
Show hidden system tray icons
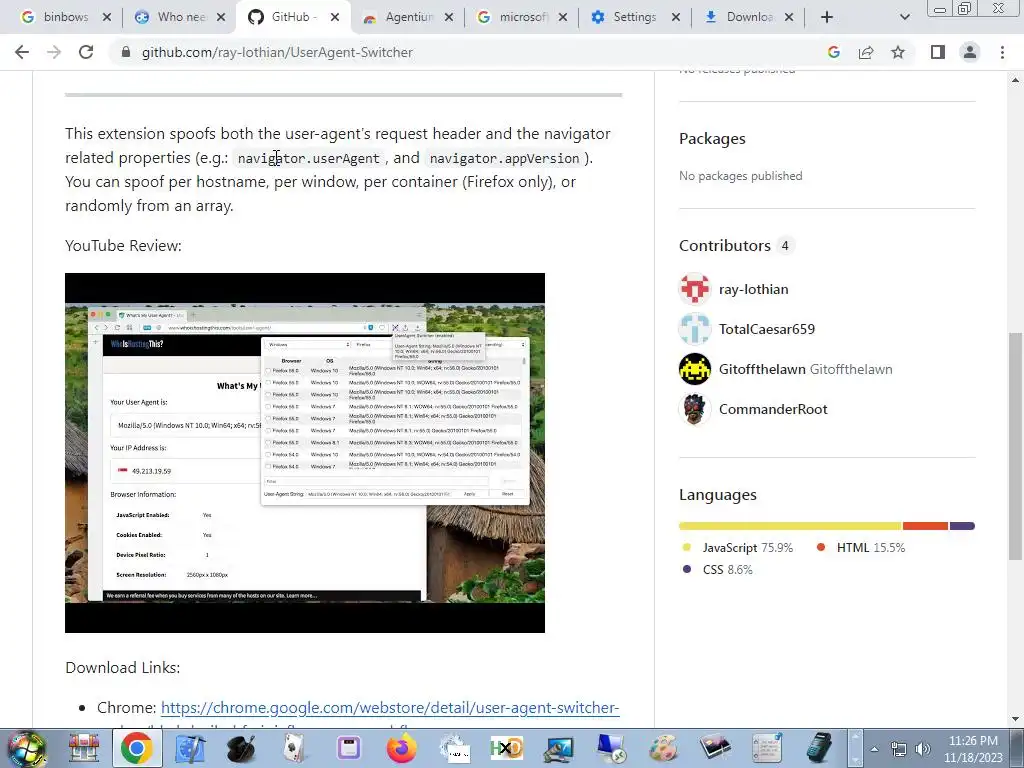(874, 749)
